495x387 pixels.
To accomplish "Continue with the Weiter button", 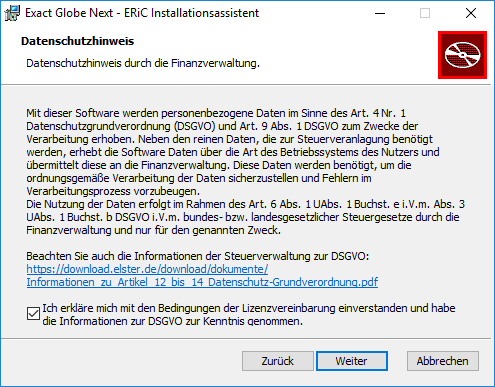I will coord(352,361).
